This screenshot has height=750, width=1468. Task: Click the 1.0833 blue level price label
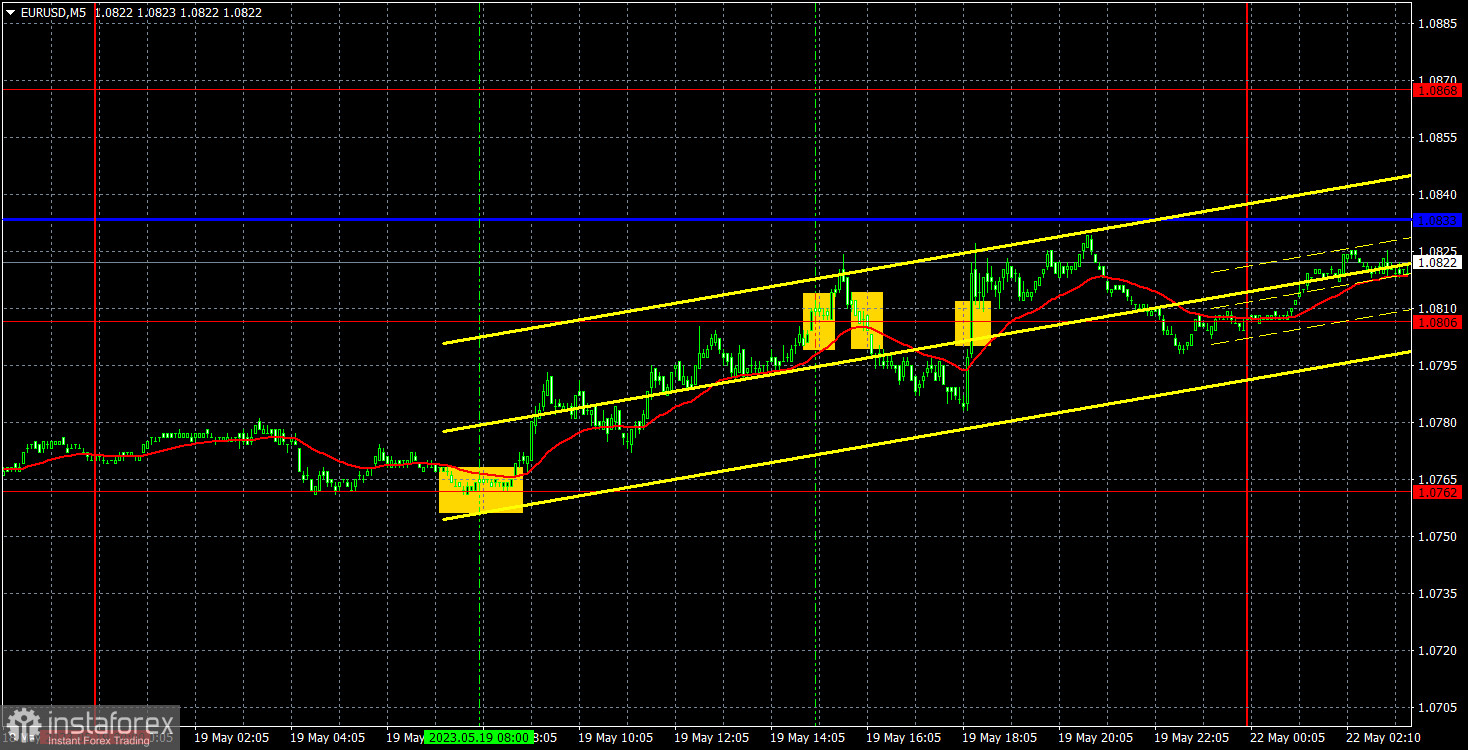[1439, 219]
